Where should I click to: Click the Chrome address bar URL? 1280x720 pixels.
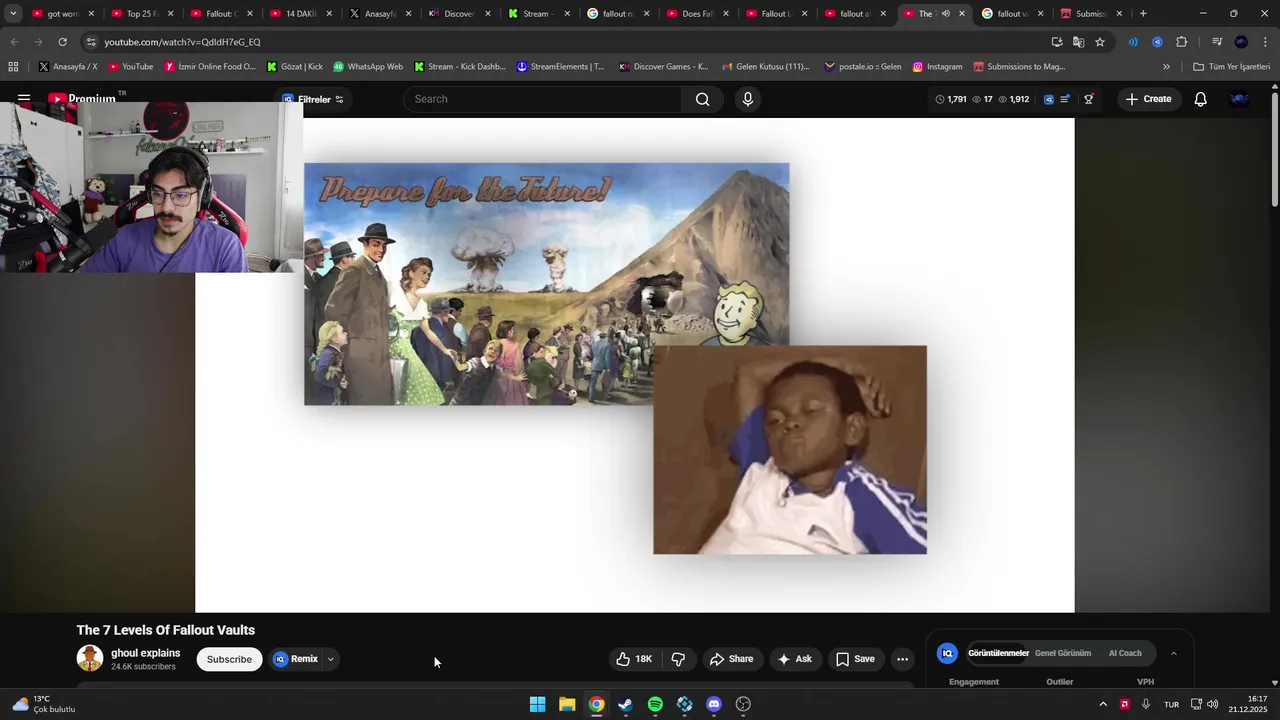coord(182,42)
